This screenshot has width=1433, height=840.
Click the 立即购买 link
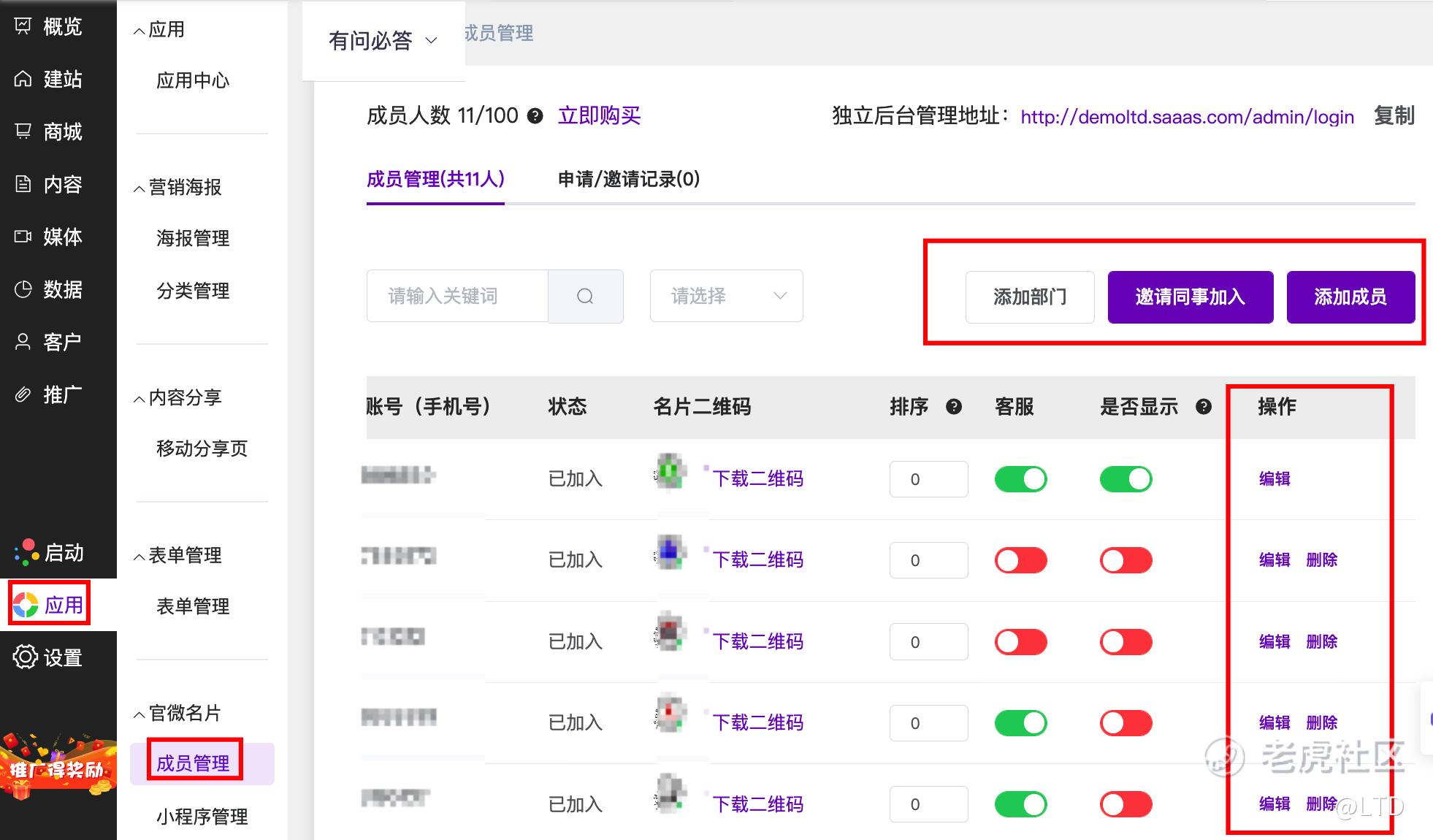pos(599,115)
